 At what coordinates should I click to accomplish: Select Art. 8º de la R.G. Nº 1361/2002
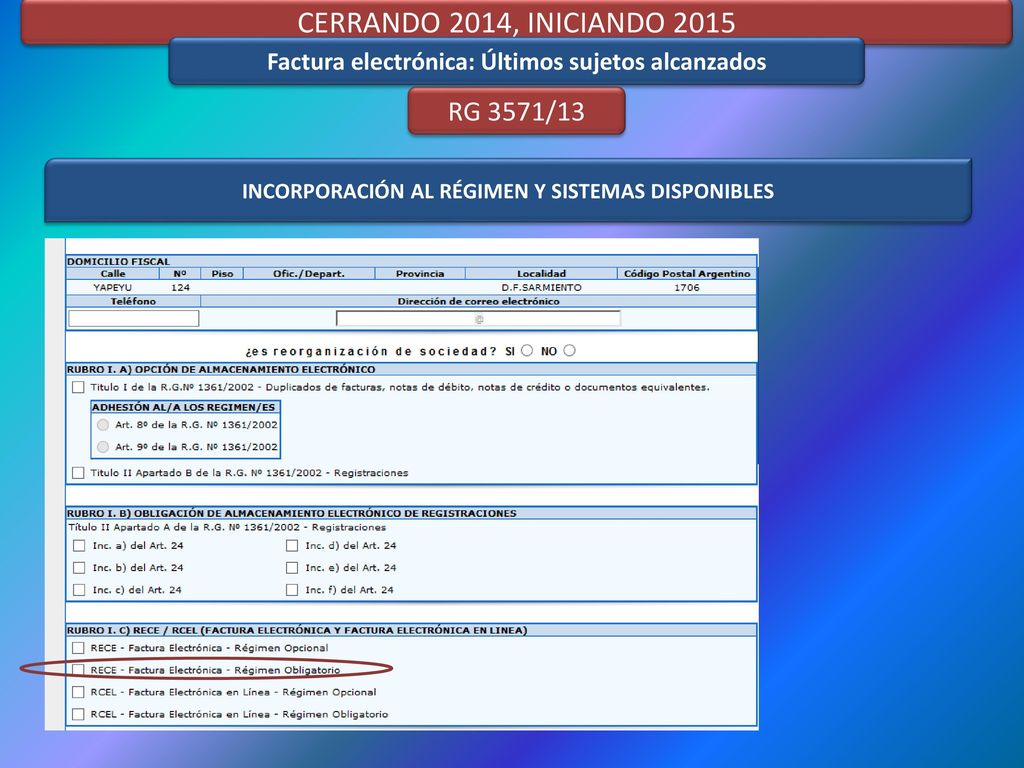click(103, 424)
